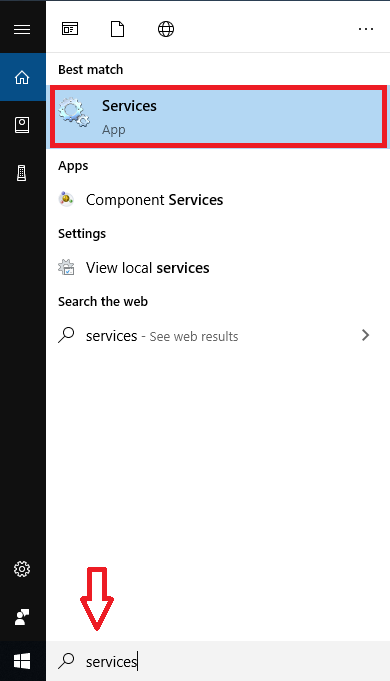Click the Services gears icon
This screenshot has height=681, width=390.
[x=74, y=113]
